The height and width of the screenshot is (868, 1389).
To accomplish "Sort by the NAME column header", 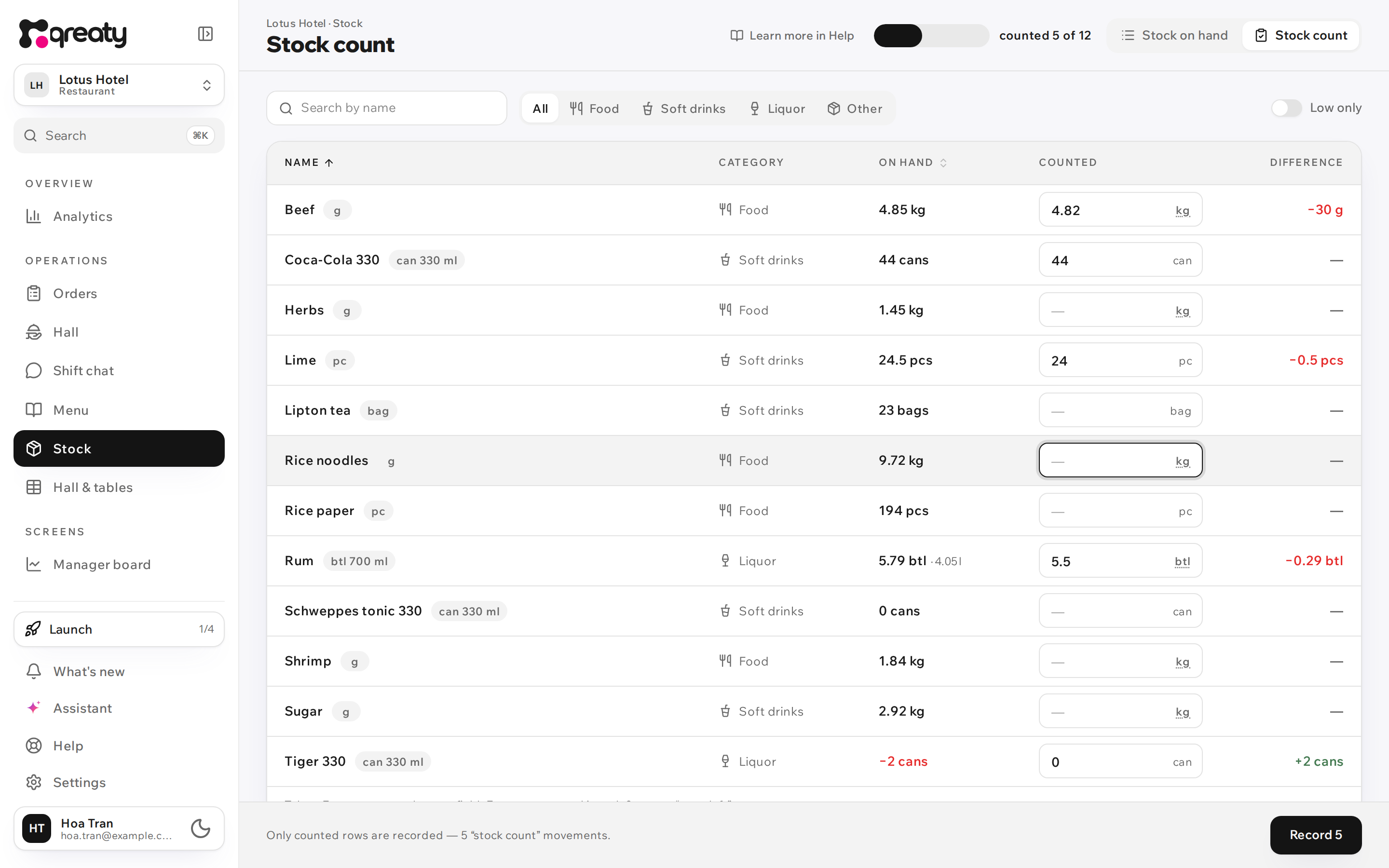I will pyautogui.click(x=309, y=163).
